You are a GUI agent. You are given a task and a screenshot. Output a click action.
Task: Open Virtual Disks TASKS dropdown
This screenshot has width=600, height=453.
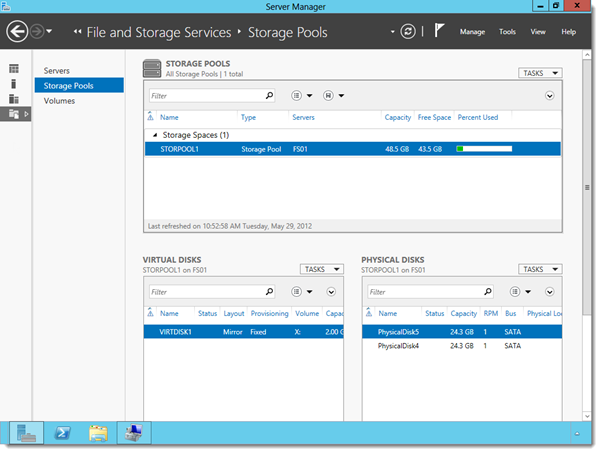321,269
